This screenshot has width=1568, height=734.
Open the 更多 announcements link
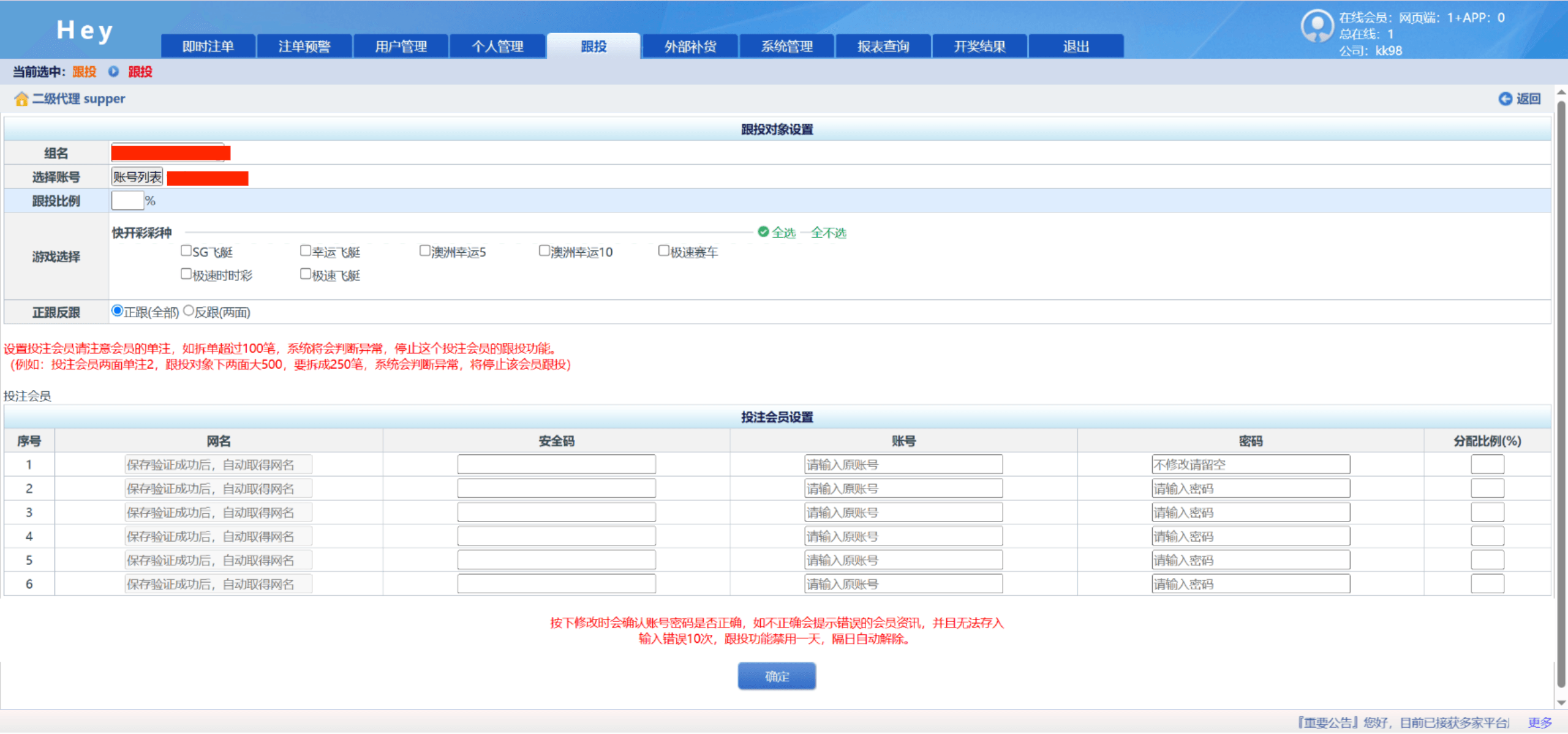pos(1539,722)
